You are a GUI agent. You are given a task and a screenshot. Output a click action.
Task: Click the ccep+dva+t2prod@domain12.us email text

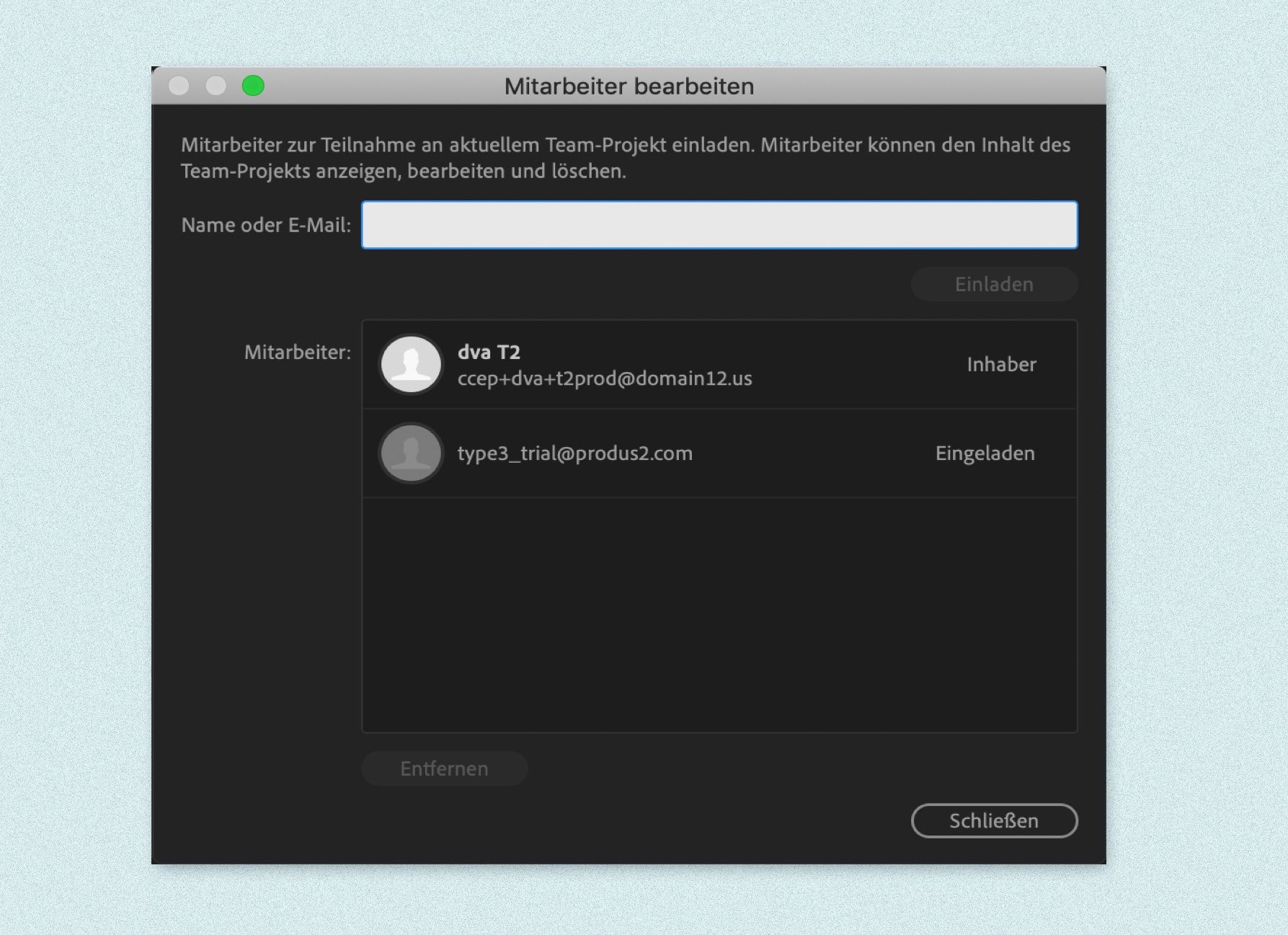[604, 378]
